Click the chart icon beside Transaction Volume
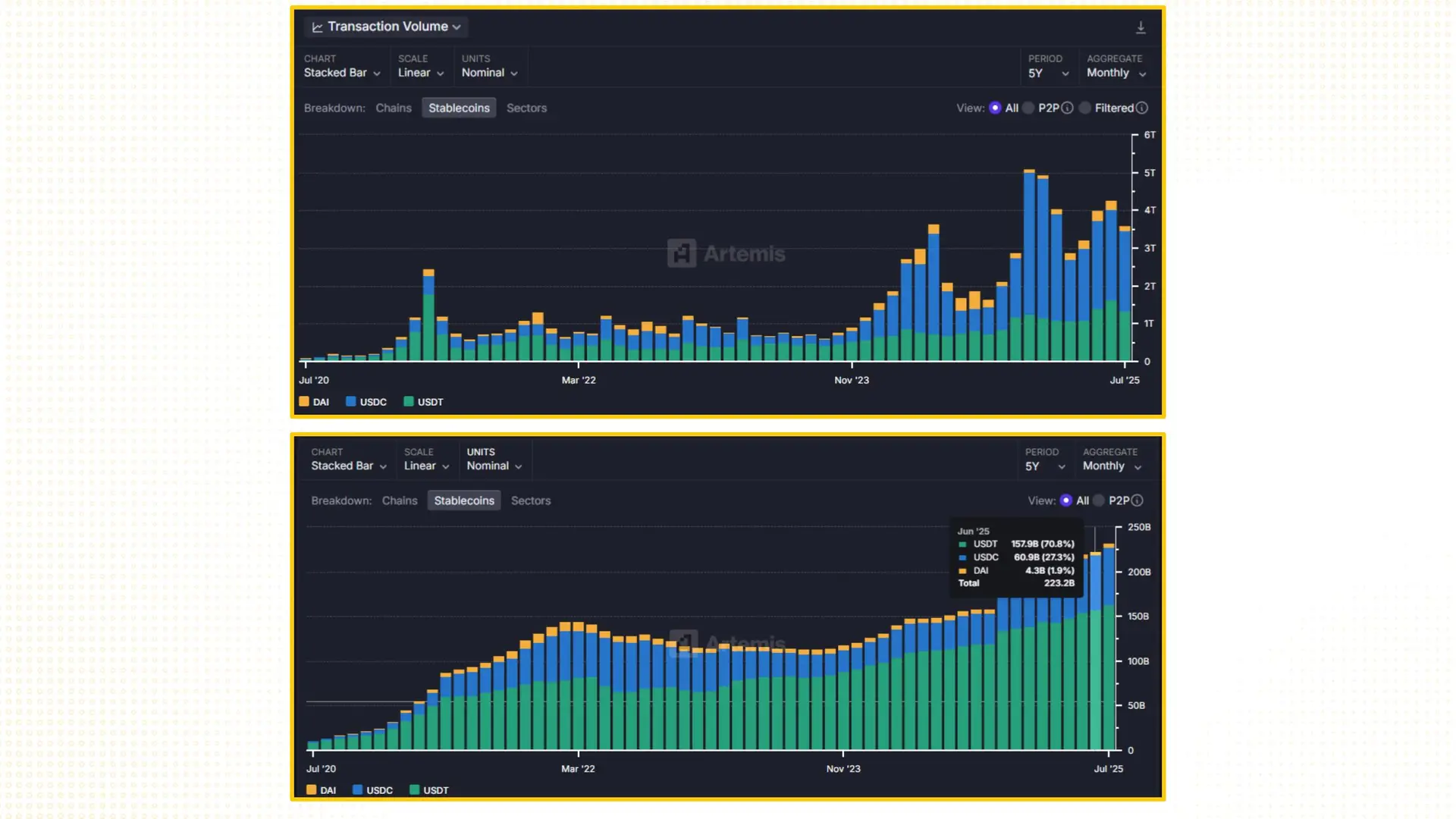 pyautogui.click(x=317, y=27)
